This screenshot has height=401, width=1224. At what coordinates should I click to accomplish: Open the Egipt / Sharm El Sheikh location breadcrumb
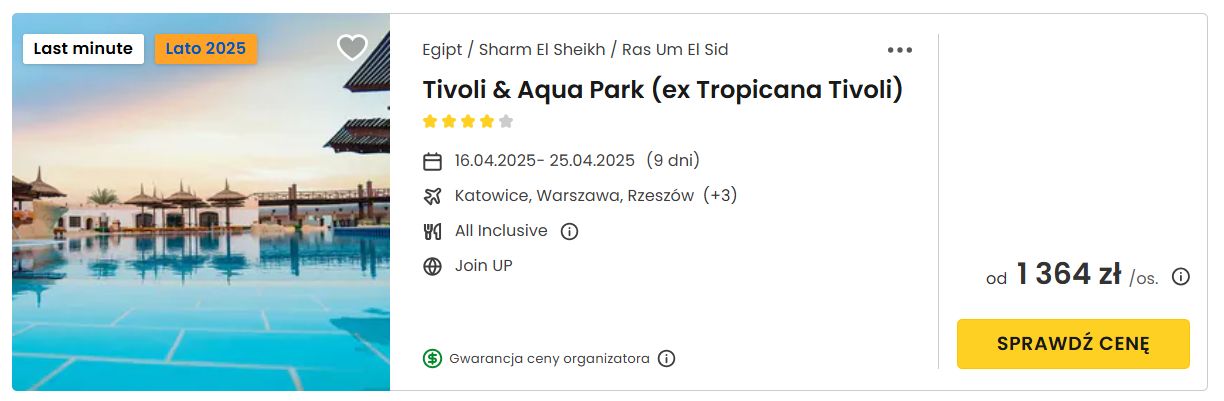pyautogui.click(x=575, y=49)
